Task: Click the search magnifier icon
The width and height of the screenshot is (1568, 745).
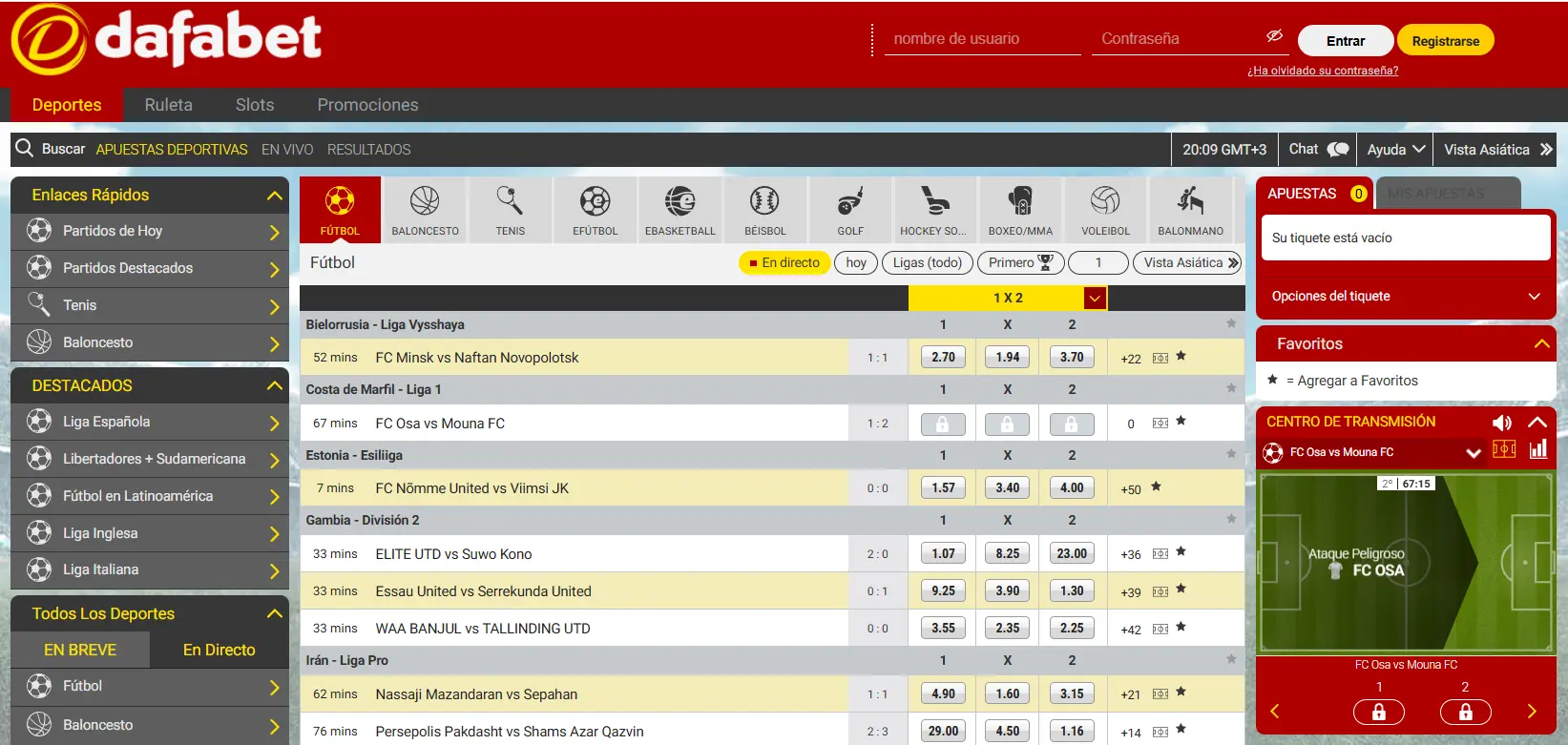Action: coord(25,149)
